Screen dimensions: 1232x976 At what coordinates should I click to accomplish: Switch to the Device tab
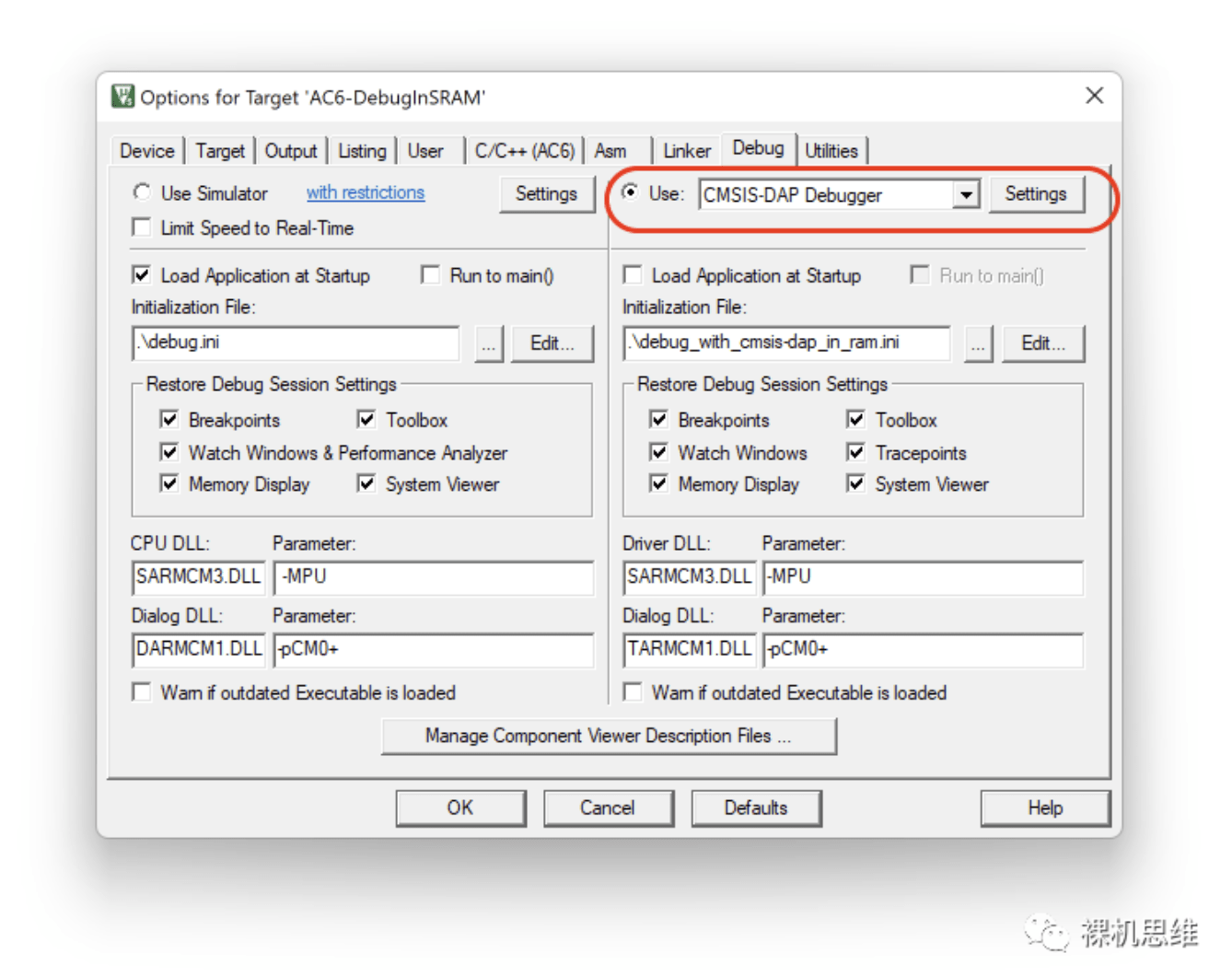pyautogui.click(x=146, y=150)
